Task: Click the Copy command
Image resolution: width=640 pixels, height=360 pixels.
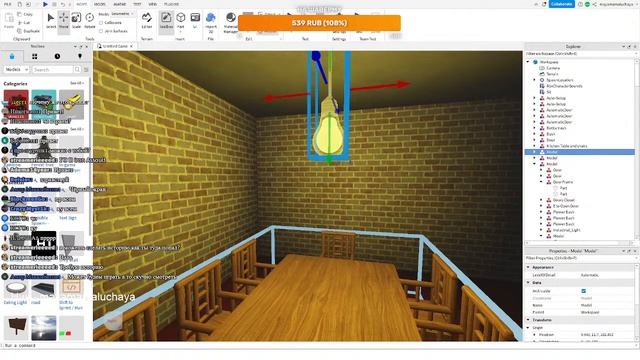Action: click(x=25, y=14)
